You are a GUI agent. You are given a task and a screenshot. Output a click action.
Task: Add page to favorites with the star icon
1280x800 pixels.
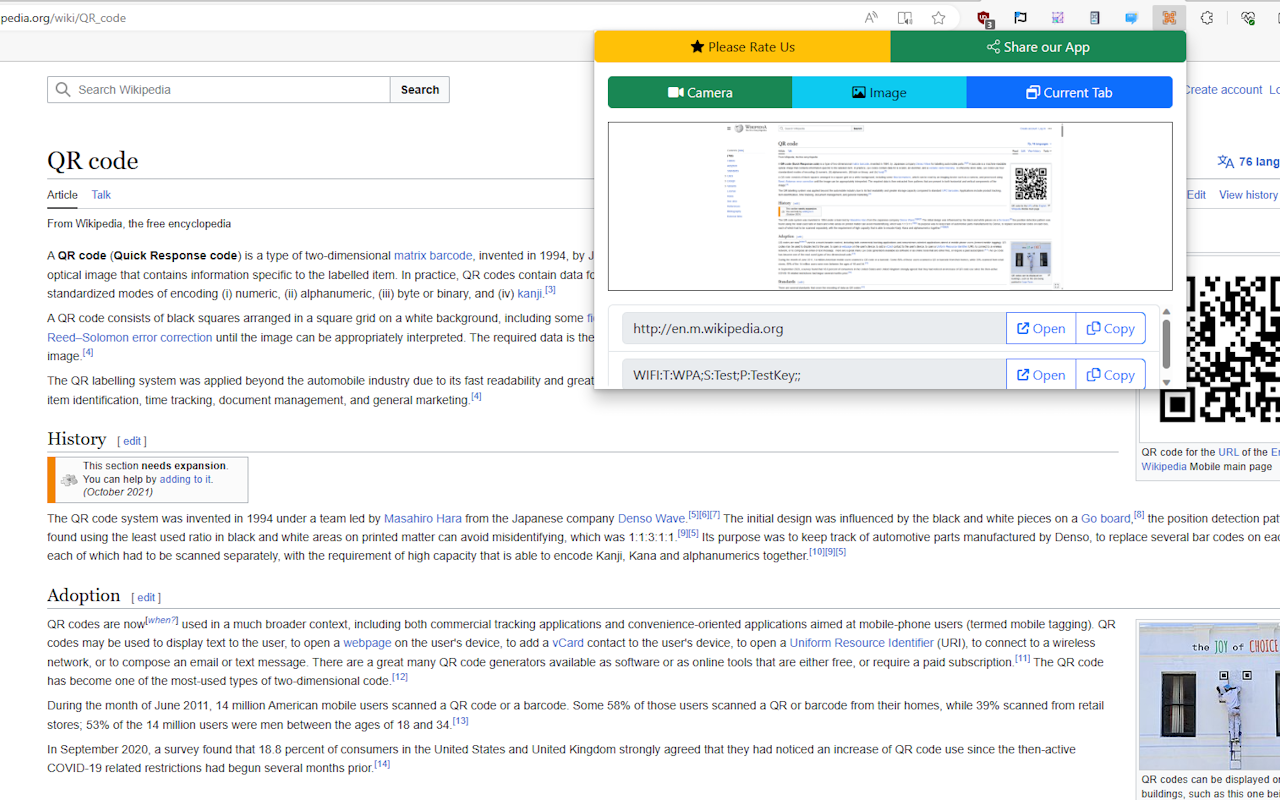point(938,17)
